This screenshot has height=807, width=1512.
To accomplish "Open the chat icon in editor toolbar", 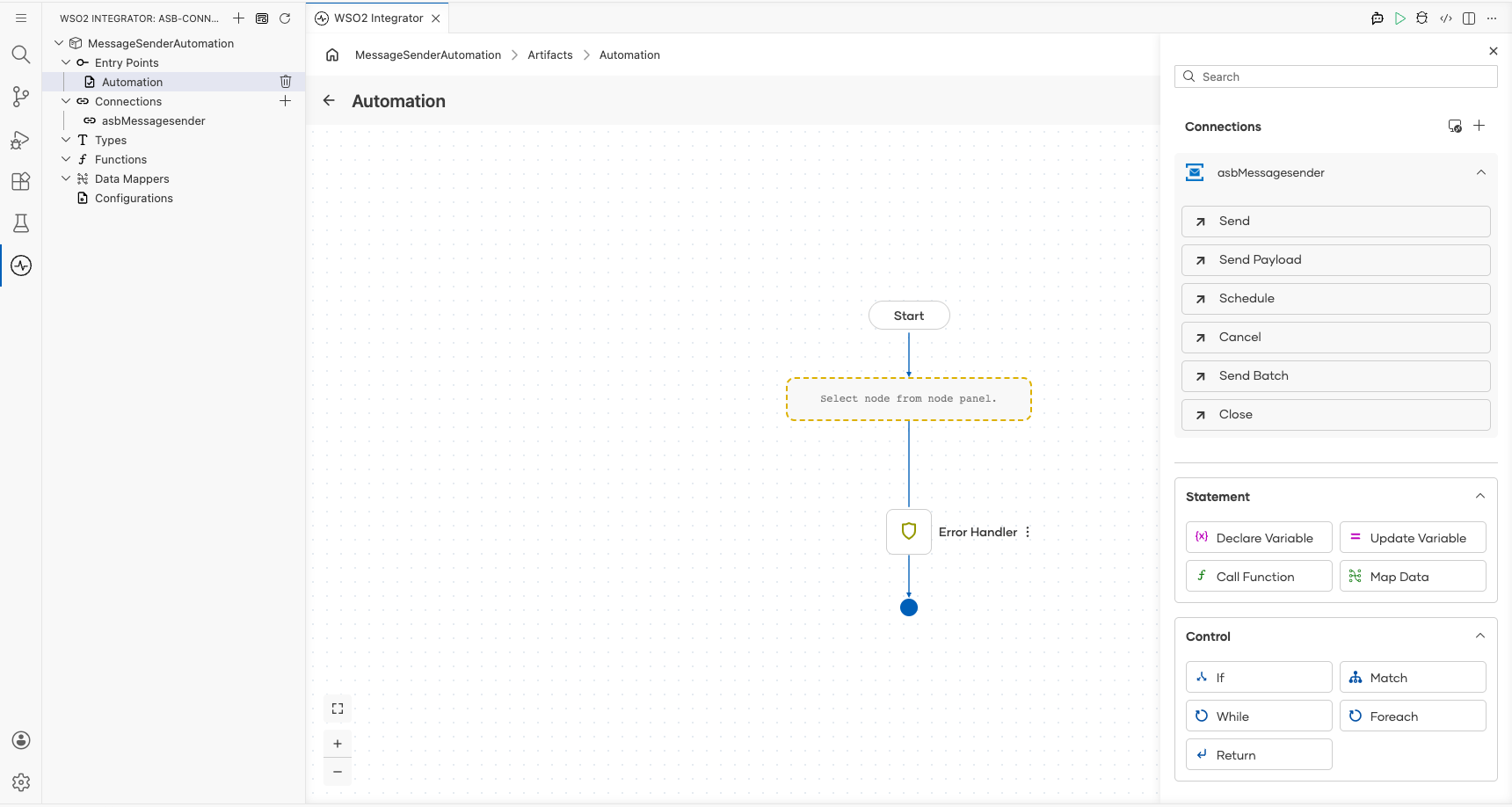I will pyautogui.click(x=1378, y=18).
